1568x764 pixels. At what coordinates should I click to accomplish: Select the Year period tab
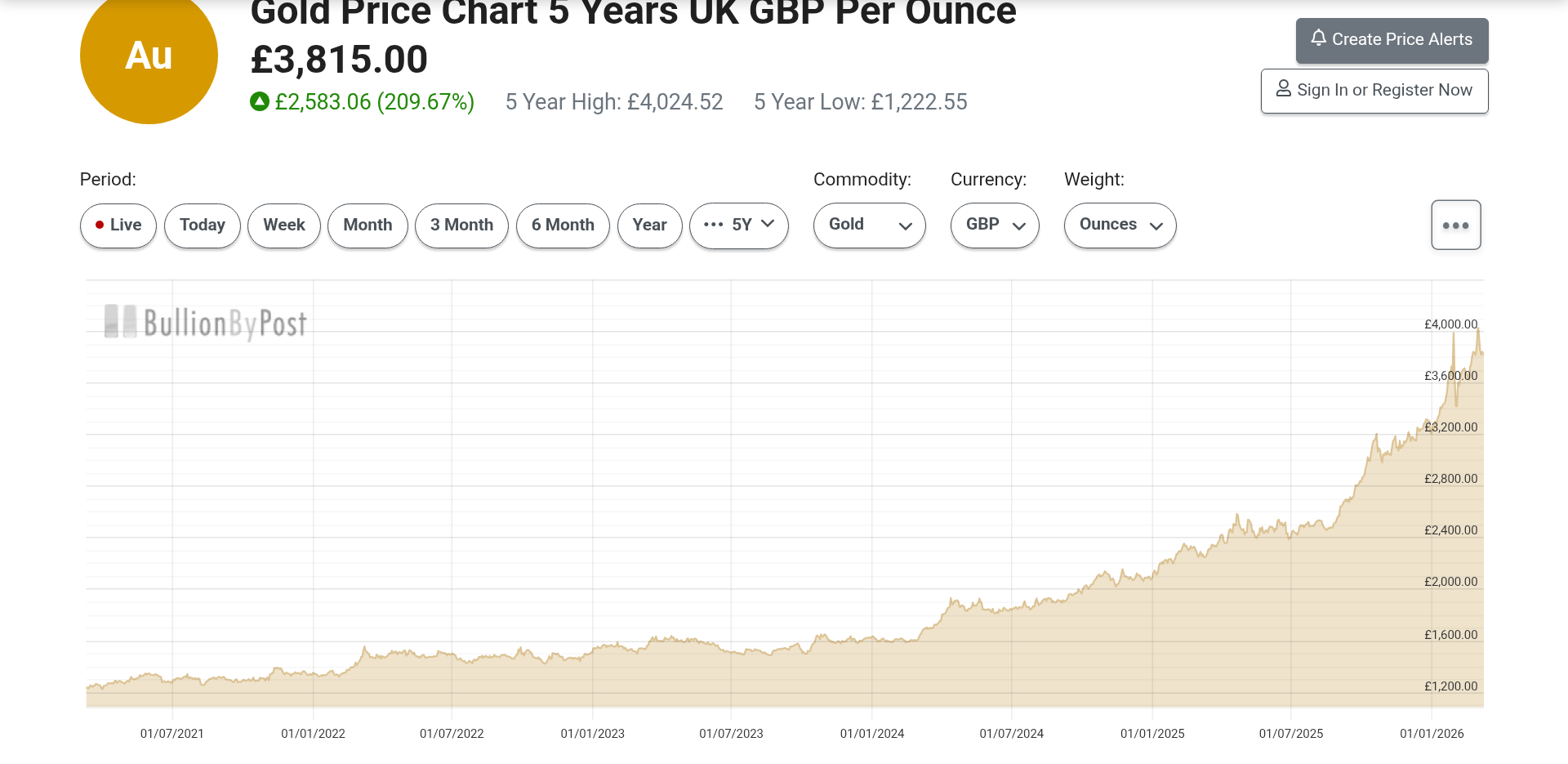649,225
